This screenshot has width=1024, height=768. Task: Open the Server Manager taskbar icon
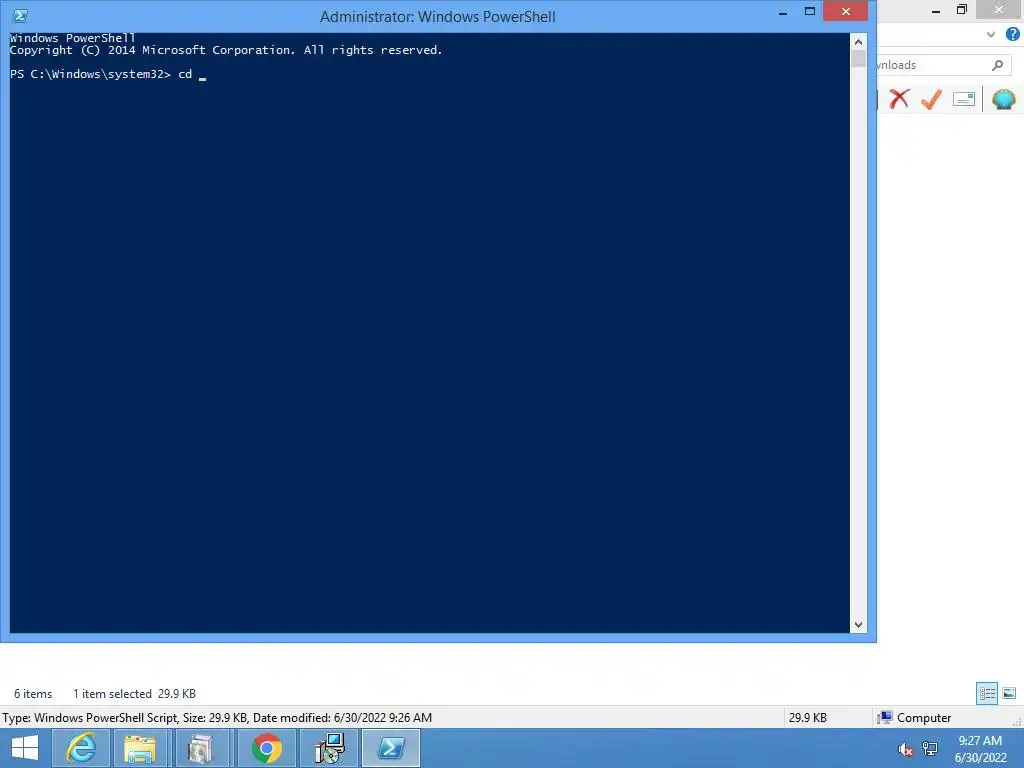[x=200, y=748]
